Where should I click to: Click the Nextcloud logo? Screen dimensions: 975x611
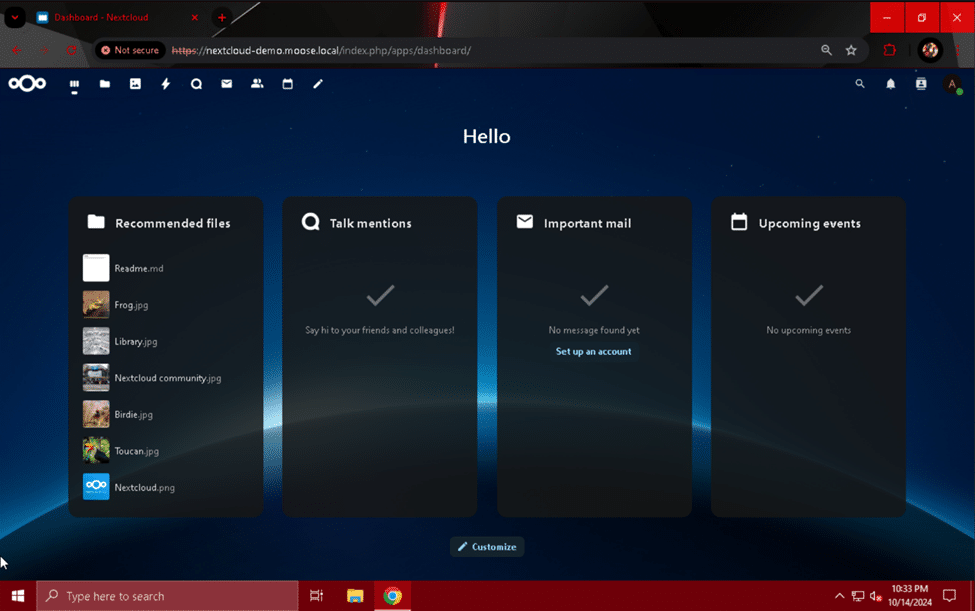pyautogui.click(x=27, y=83)
